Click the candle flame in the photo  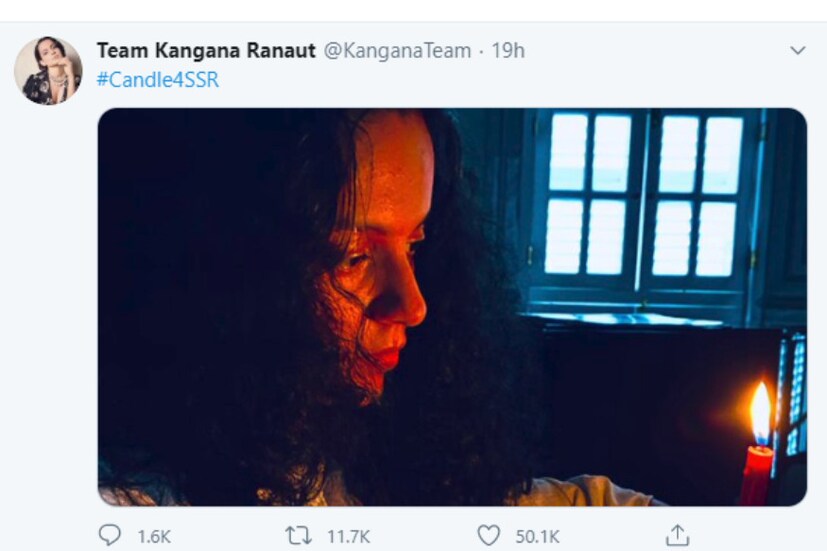761,412
